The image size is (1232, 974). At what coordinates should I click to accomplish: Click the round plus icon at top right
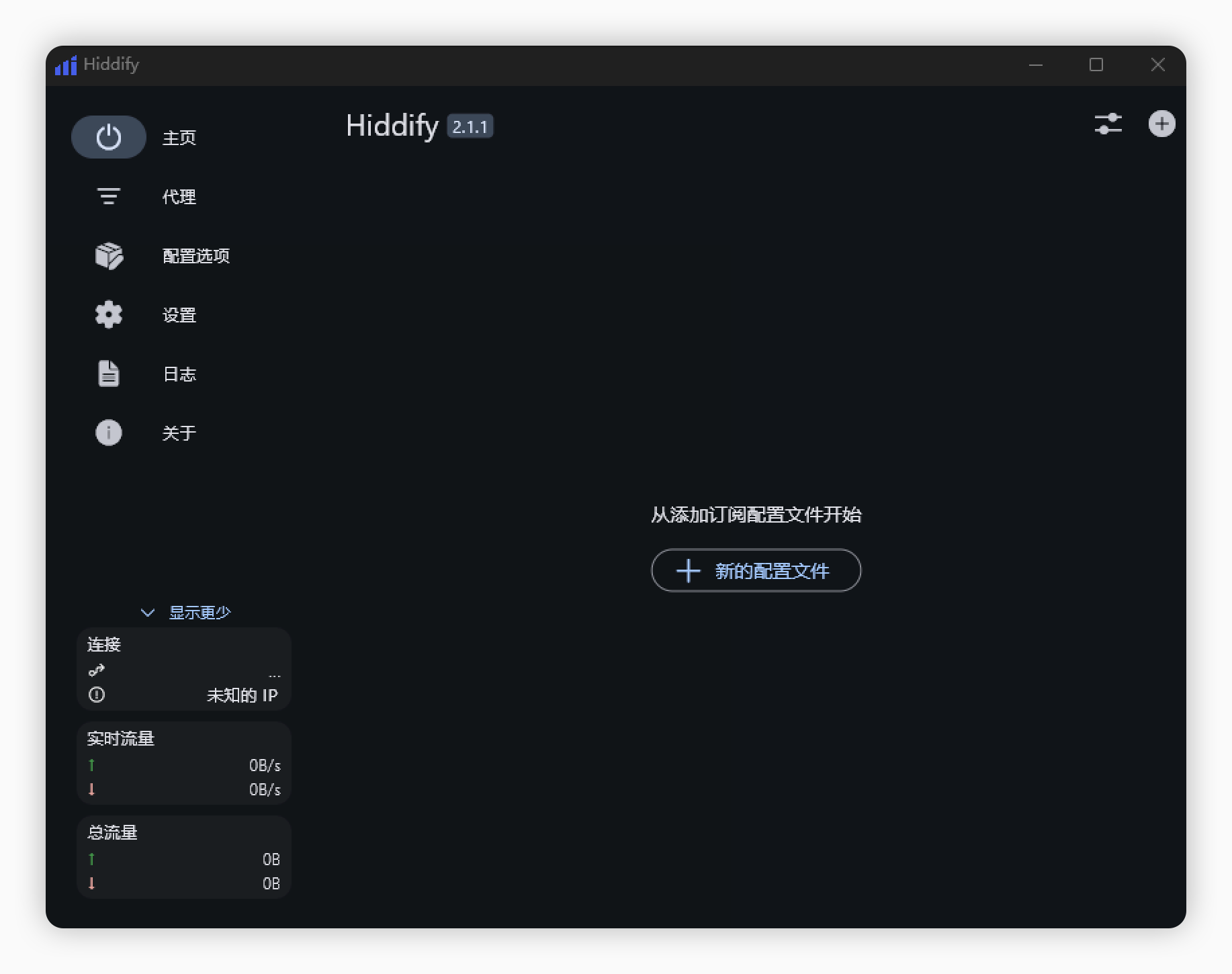point(1161,124)
